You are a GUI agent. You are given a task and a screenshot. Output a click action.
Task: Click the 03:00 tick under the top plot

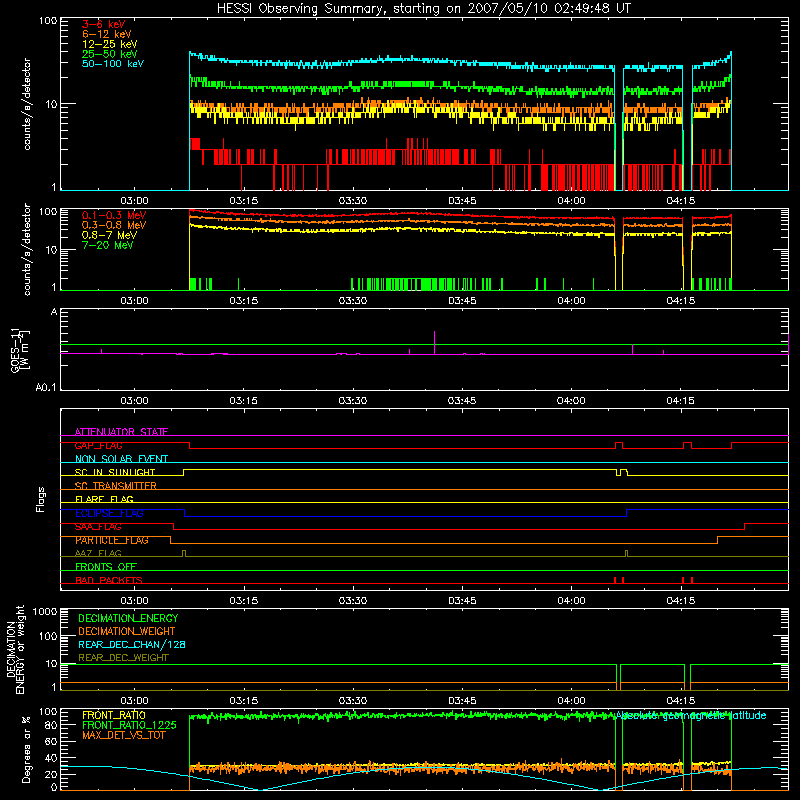click(134, 201)
